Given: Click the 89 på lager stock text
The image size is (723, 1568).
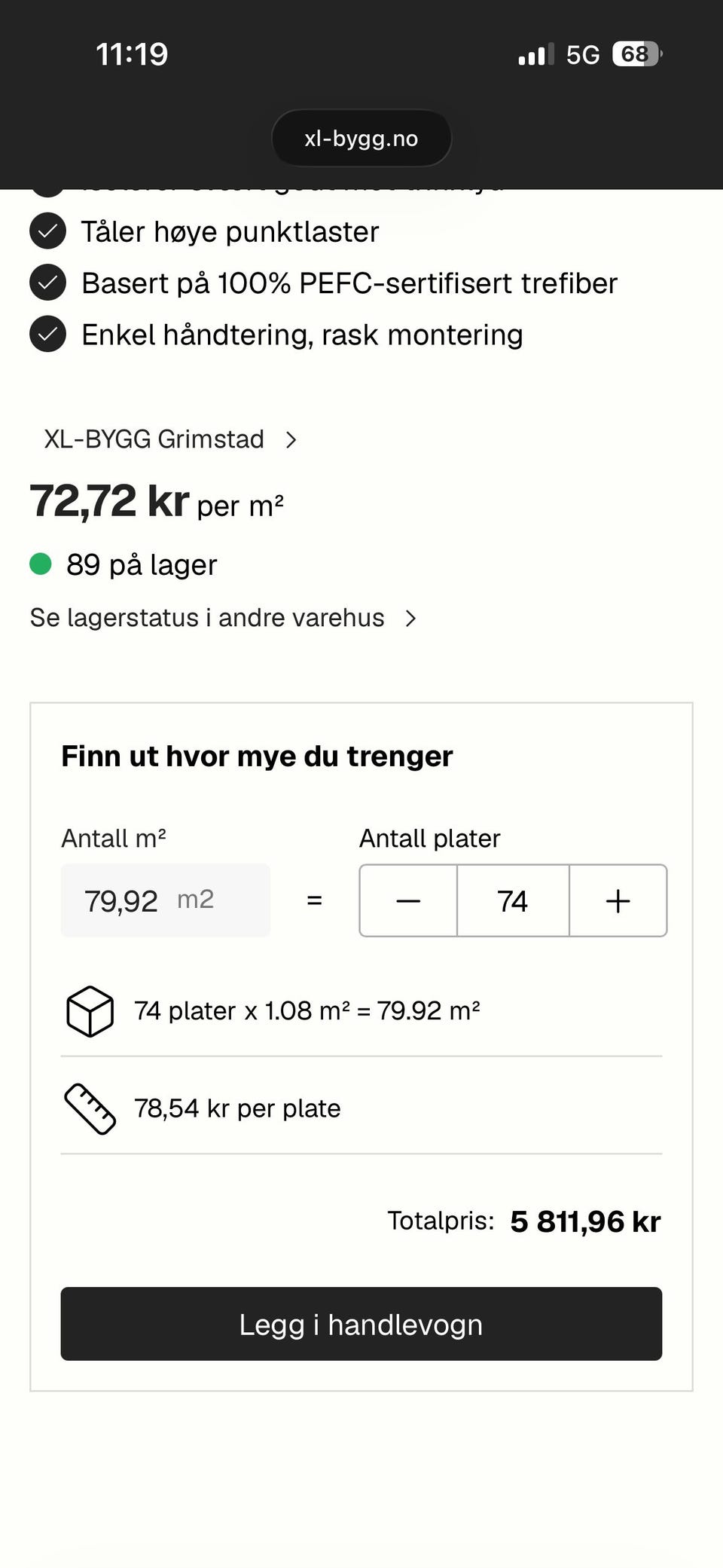Looking at the screenshot, I should pyautogui.click(x=142, y=564).
